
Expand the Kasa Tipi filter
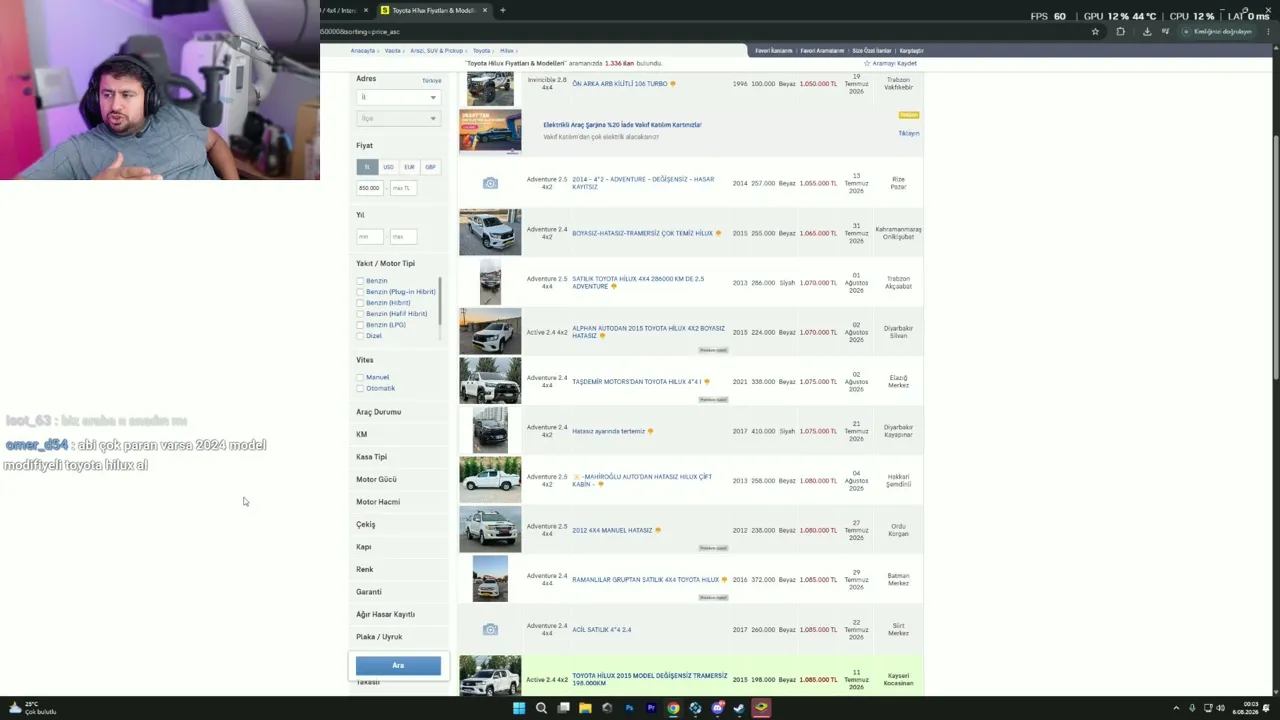click(371, 457)
